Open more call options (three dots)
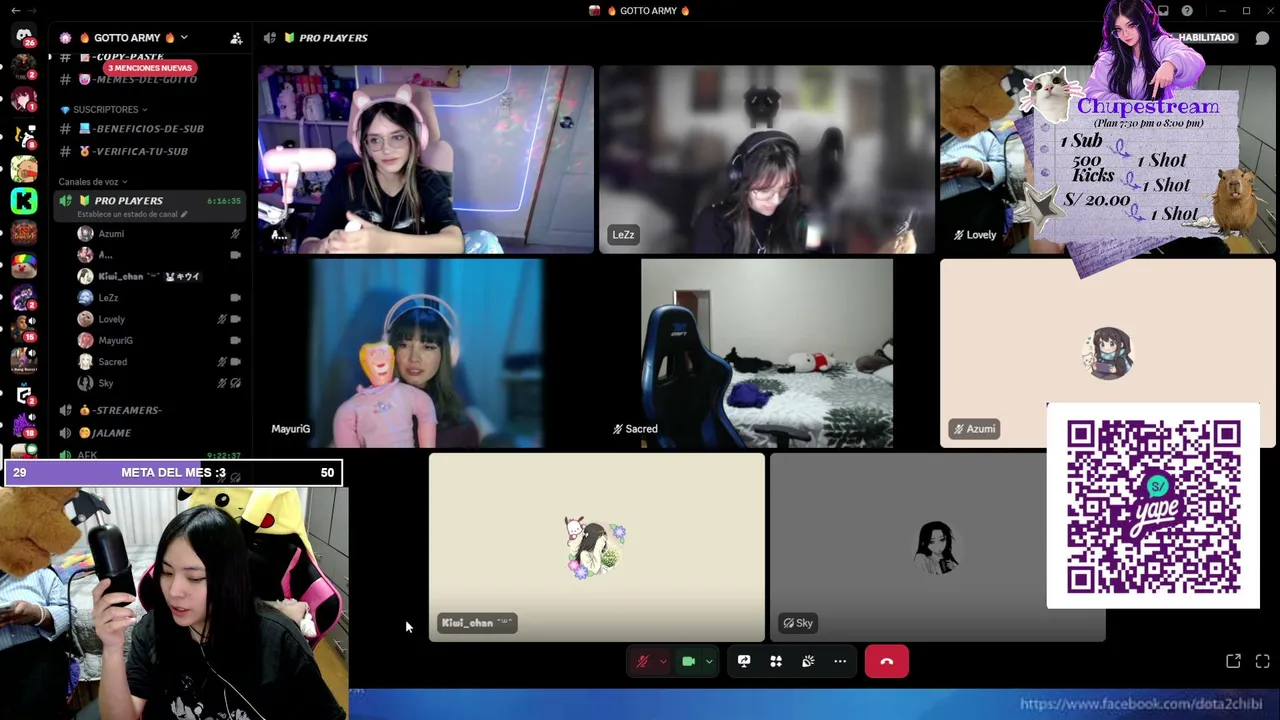 click(840, 661)
